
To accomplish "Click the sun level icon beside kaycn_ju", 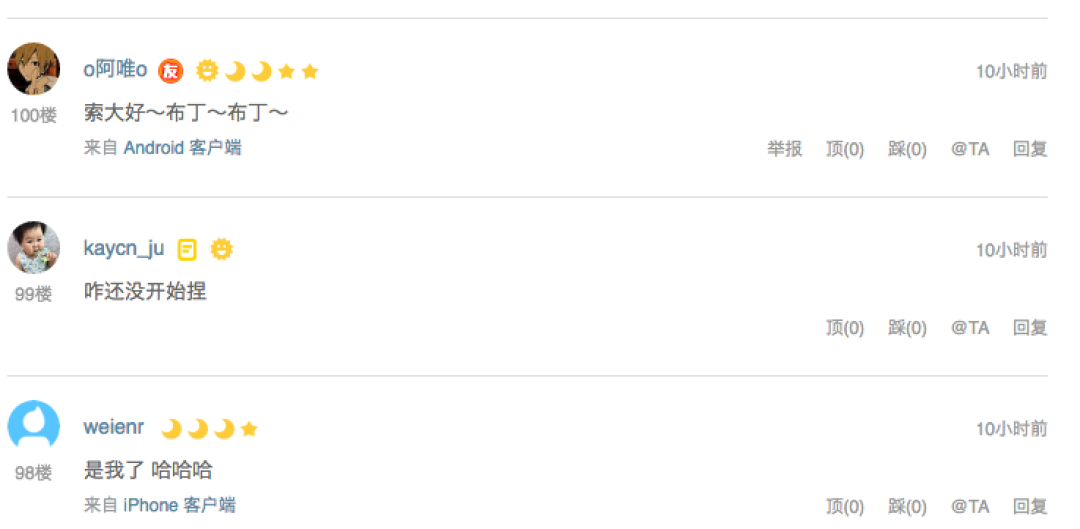I will pyautogui.click(x=221, y=249).
